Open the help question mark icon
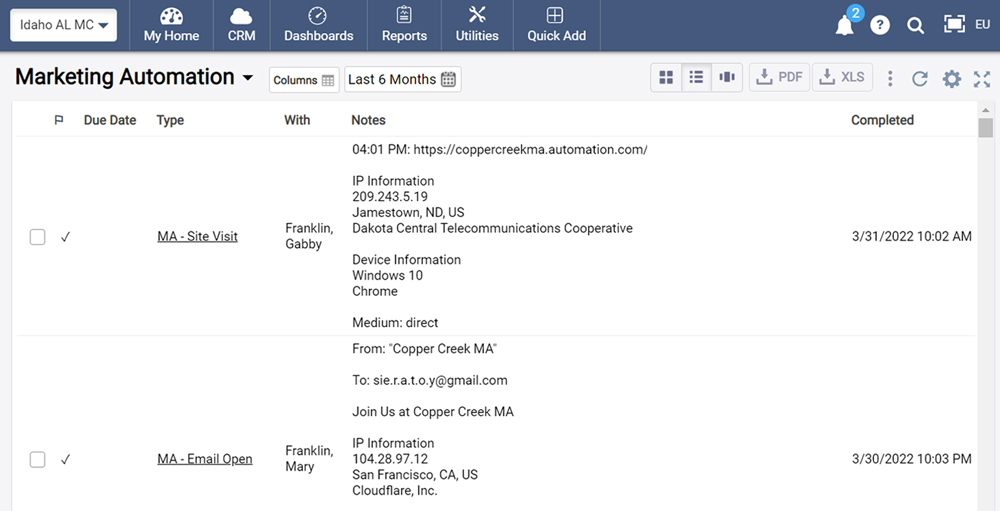1000x511 pixels. pos(880,25)
